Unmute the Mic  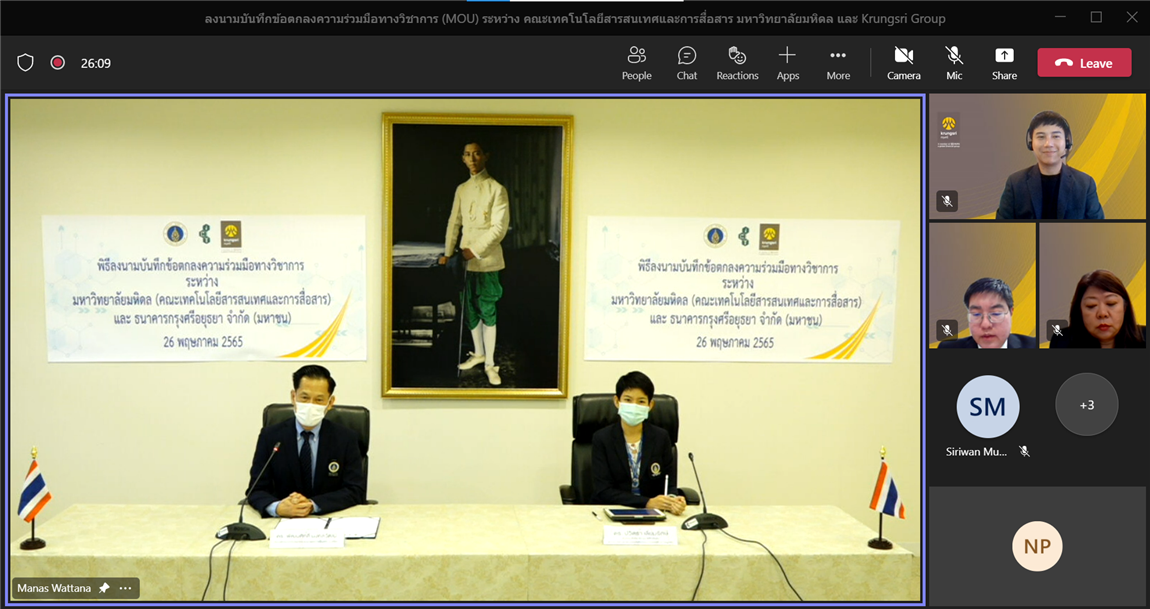pos(954,63)
